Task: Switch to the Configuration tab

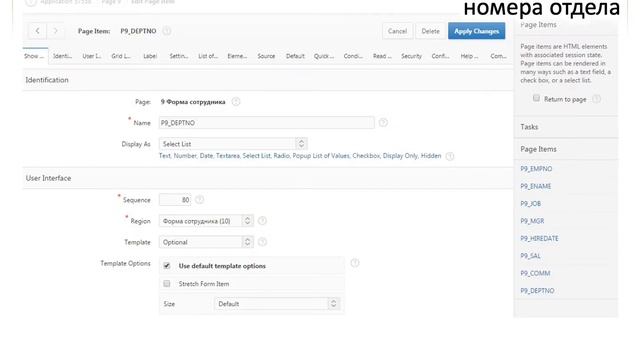Action: pos(440,56)
